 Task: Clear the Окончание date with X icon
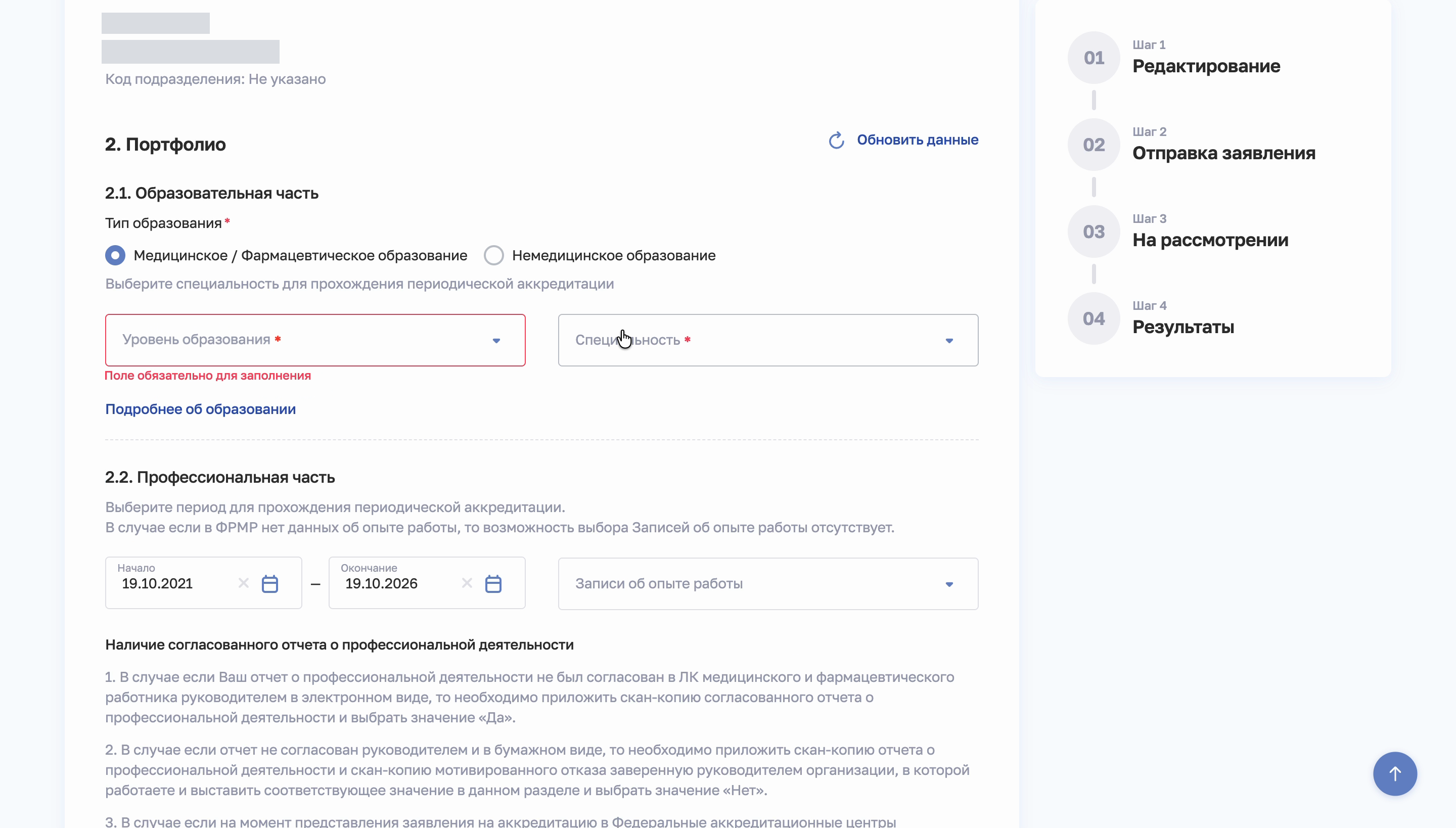pos(467,583)
